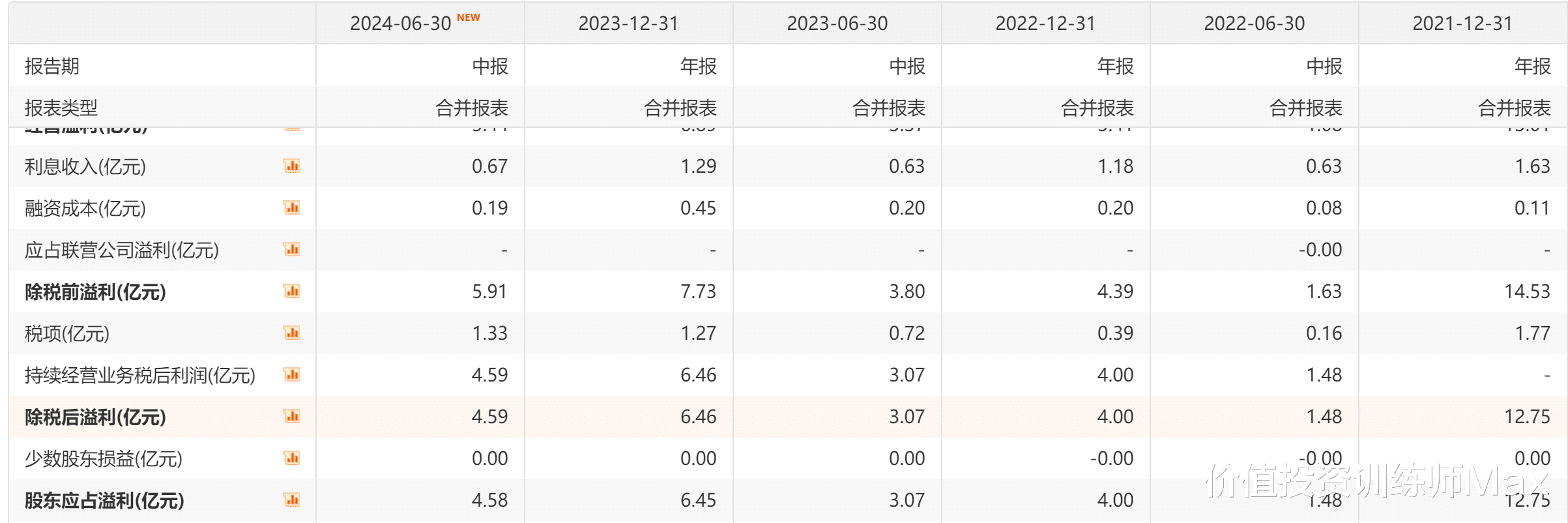Click the 14.53 value under 2021-12-31
The height and width of the screenshot is (523, 1568).
click(x=1527, y=291)
